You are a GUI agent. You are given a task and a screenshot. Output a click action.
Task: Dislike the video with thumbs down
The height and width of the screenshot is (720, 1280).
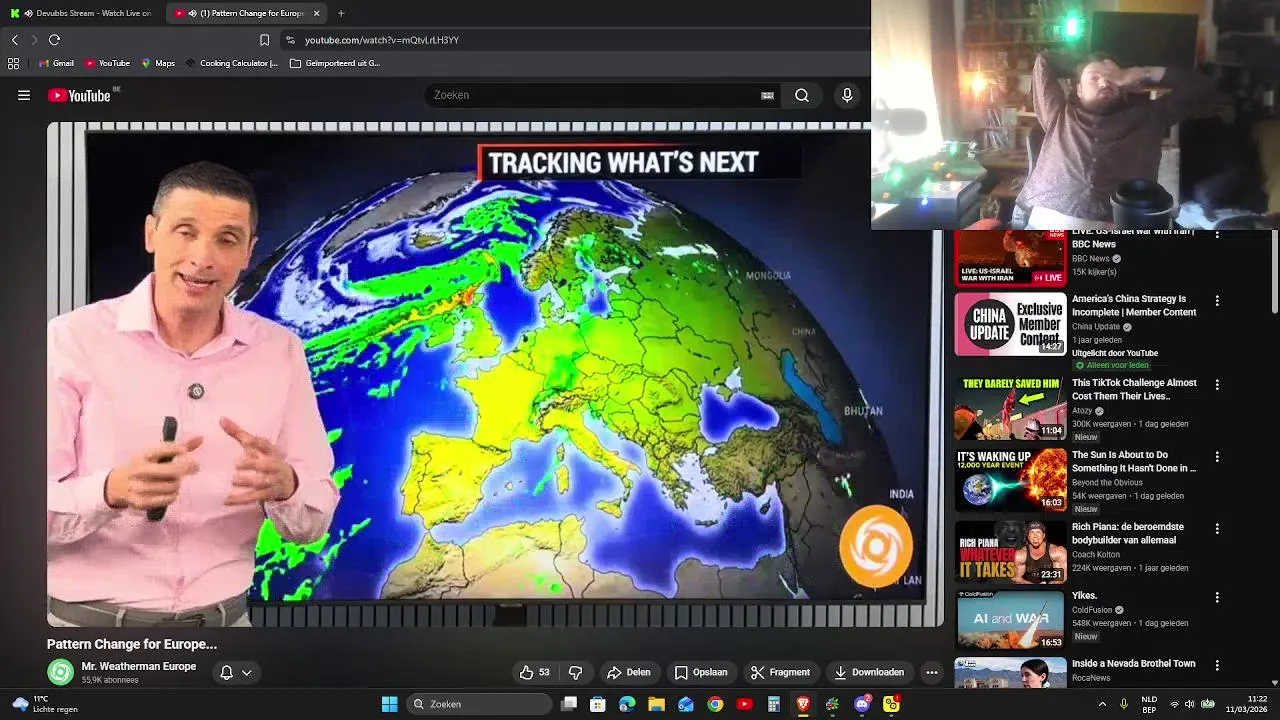point(575,673)
